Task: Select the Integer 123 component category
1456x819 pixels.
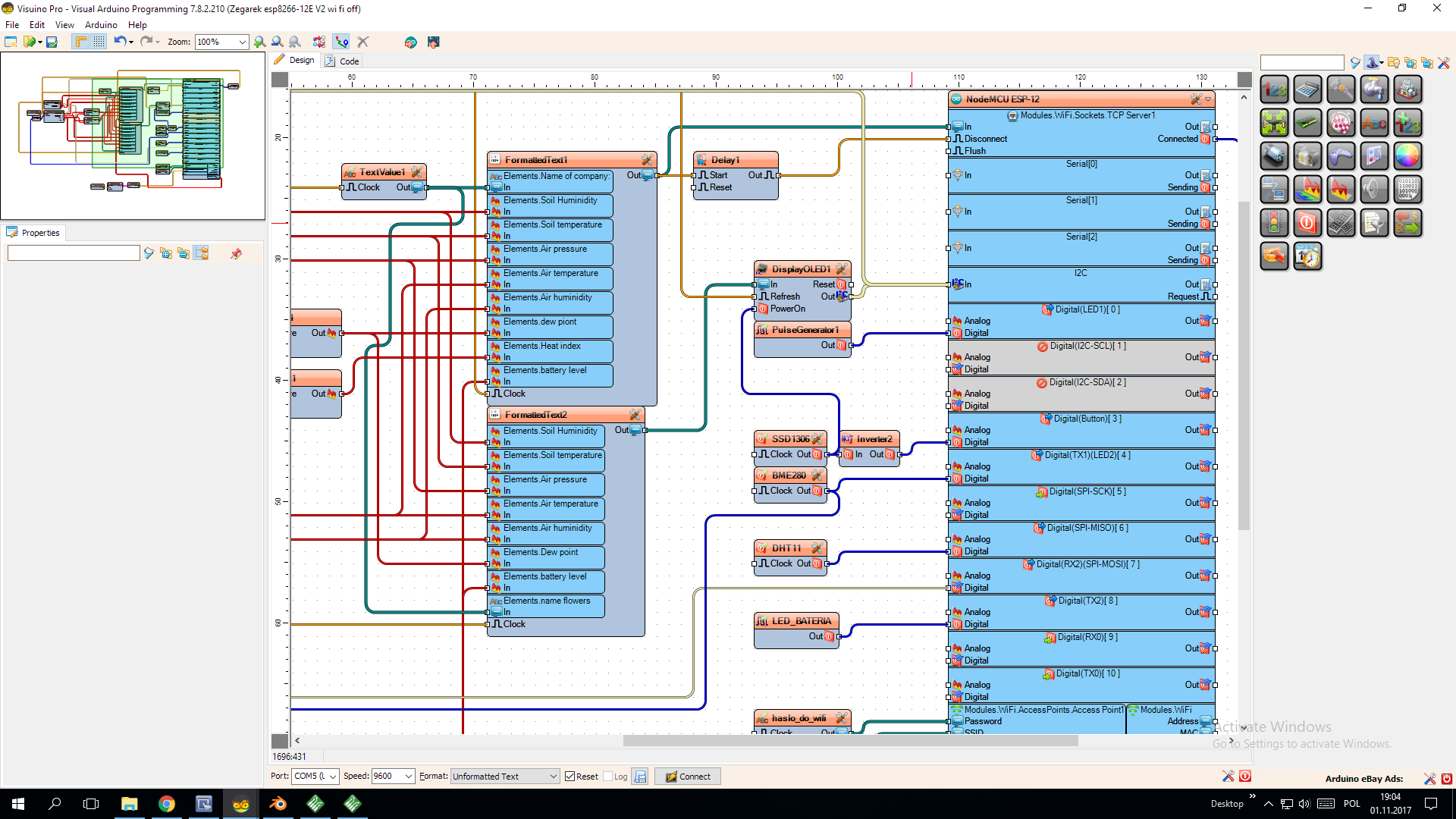Action: click(x=1275, y=89)
